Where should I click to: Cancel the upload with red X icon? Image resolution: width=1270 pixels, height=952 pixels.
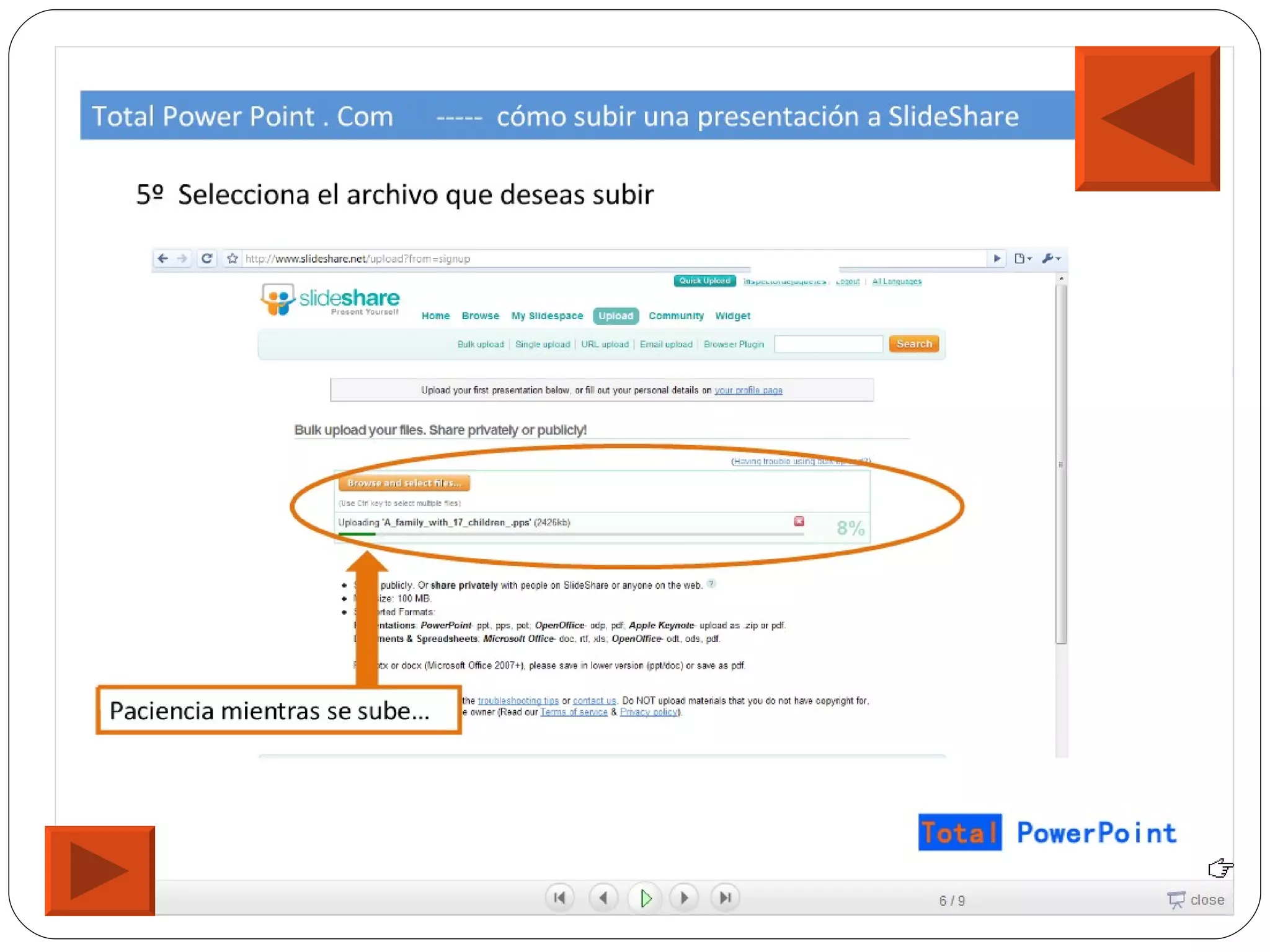coord(799,521)
